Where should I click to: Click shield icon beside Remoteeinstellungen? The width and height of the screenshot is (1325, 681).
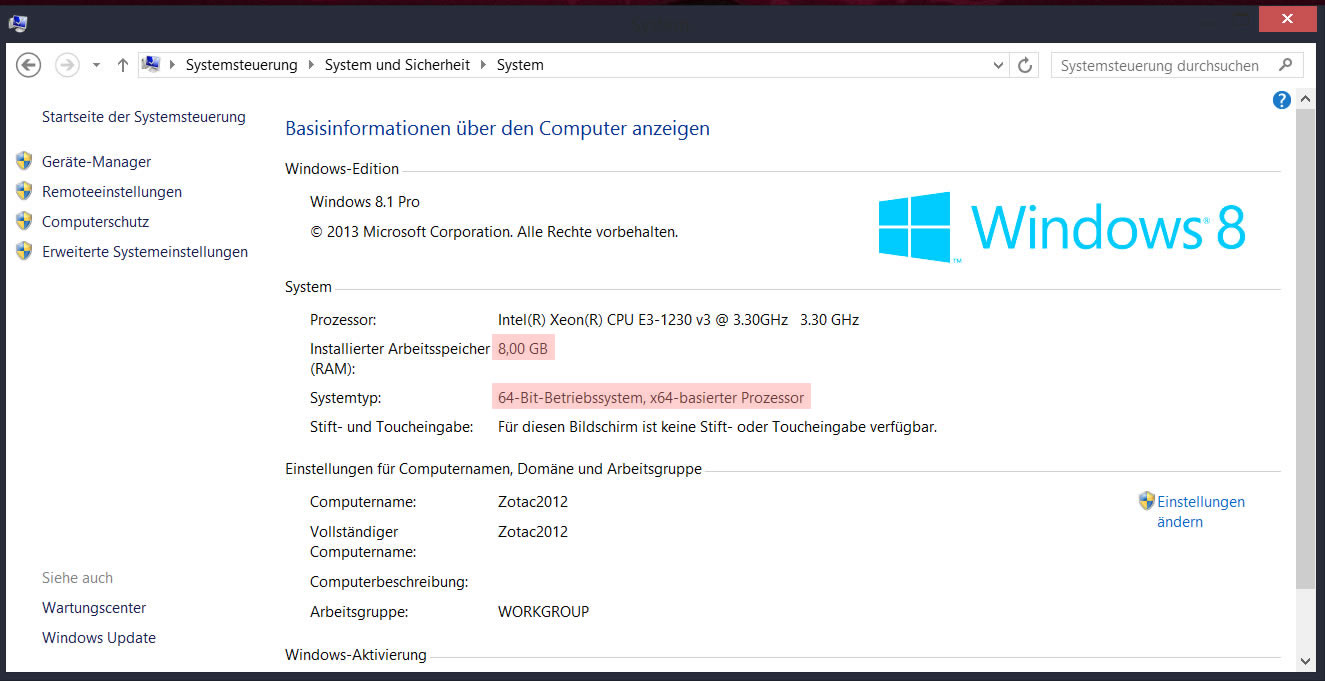[24, 191]
